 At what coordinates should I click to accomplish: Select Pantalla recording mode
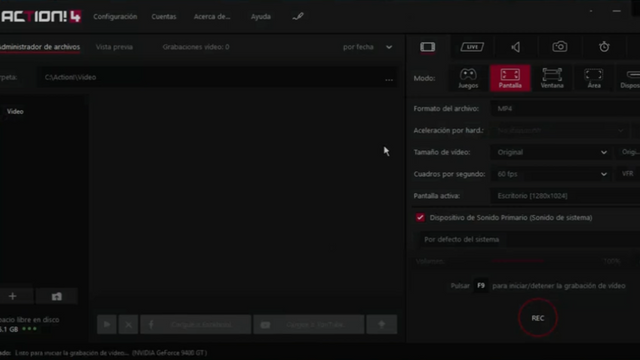pos(510,78)
